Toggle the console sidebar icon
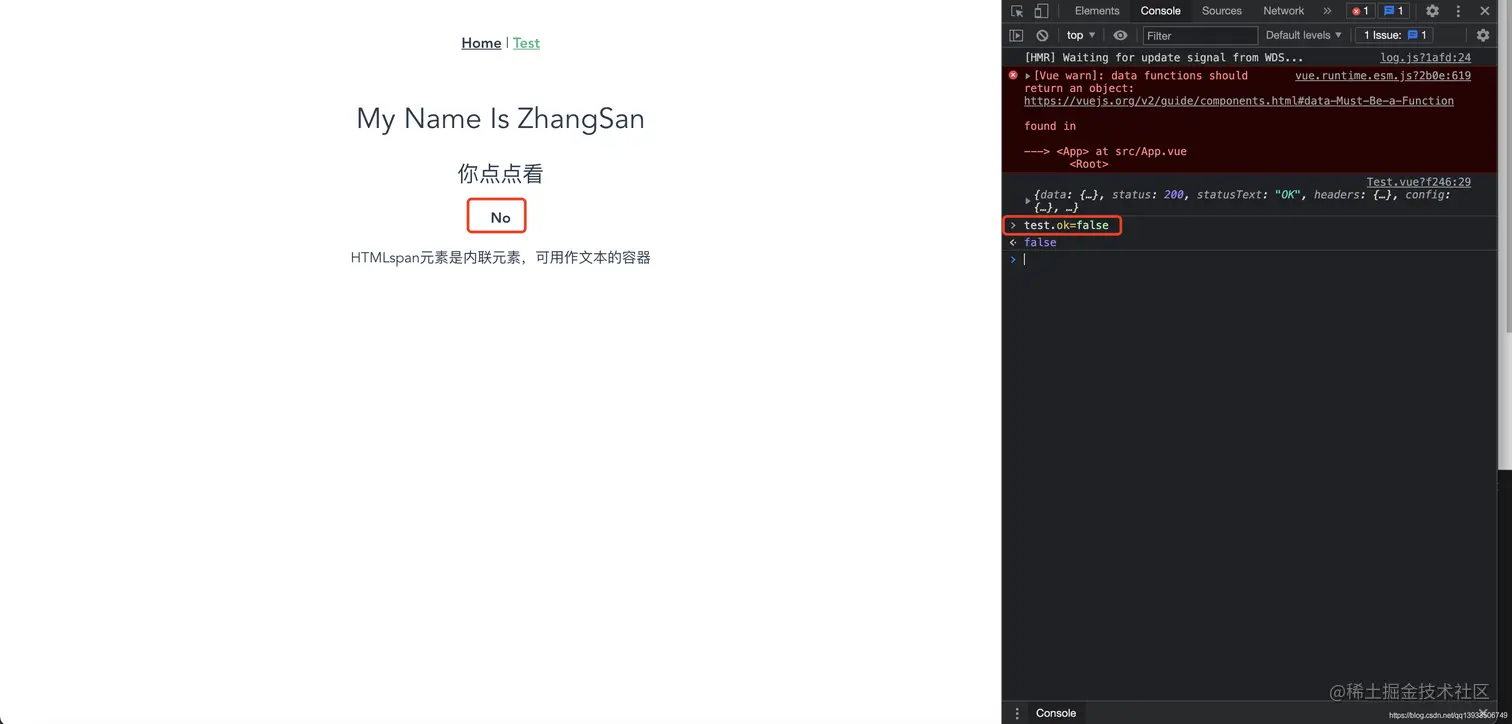1512x724 pixels. coord(1016,35)
